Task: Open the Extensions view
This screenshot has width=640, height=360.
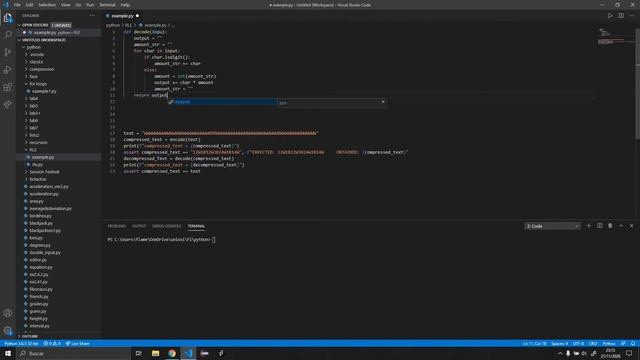Action: 8,87
